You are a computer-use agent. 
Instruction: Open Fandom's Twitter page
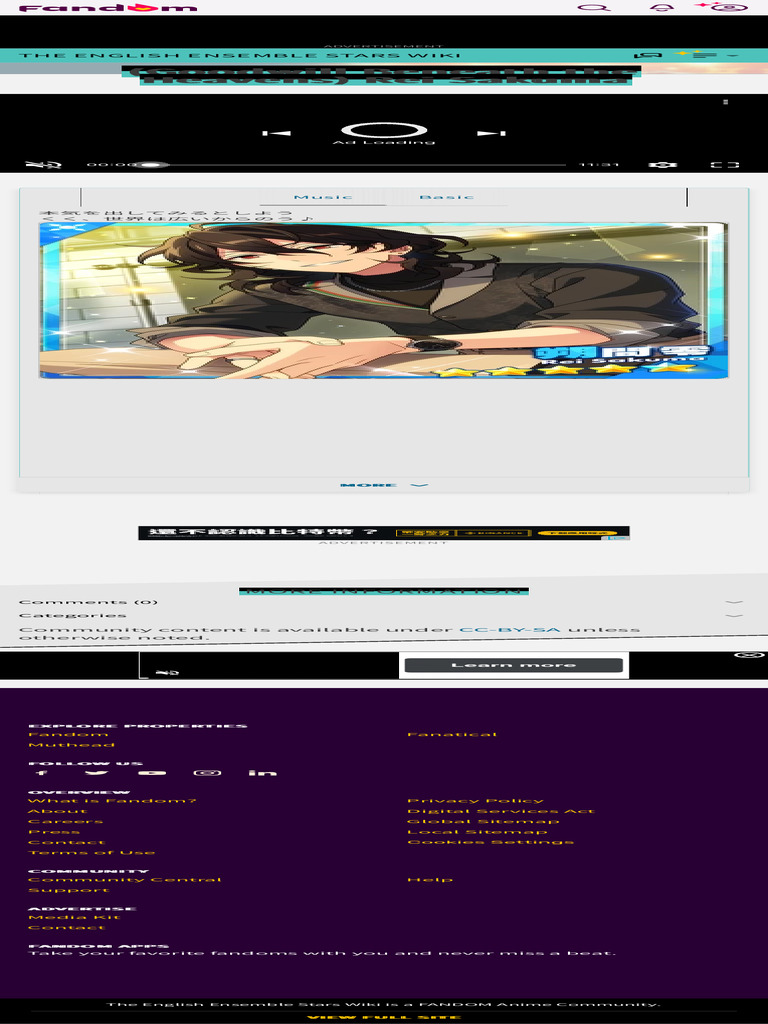pos(97,773)
